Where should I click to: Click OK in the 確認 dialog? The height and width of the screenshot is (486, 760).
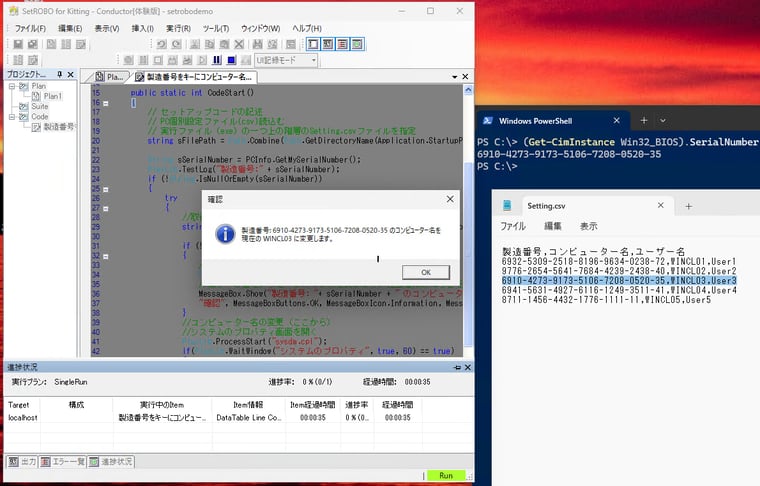coord(426,272)
